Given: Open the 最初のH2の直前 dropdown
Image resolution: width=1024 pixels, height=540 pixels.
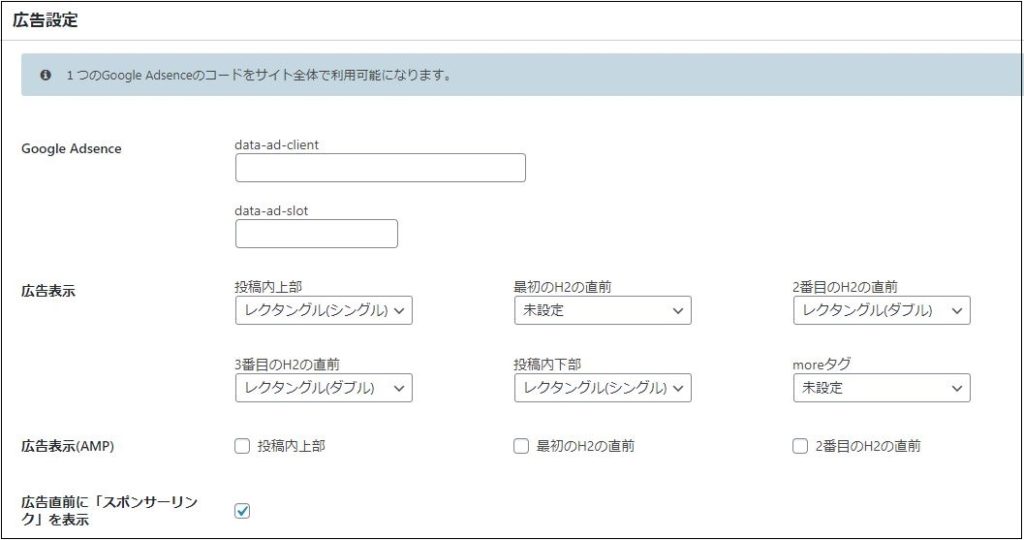Looking at the screenshot, I should coord(602,311).
